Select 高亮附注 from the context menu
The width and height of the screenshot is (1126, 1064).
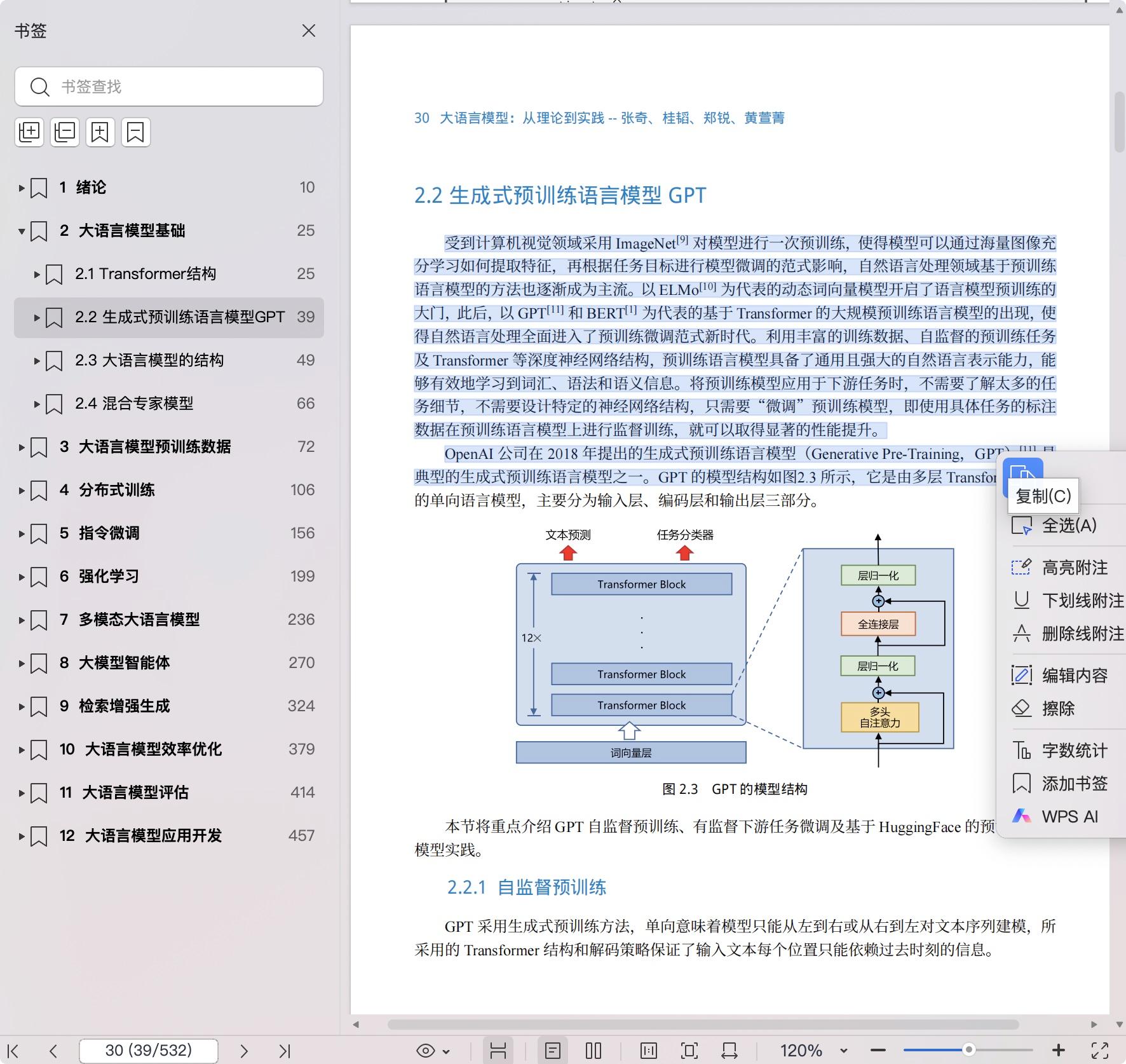point(1074,568)
